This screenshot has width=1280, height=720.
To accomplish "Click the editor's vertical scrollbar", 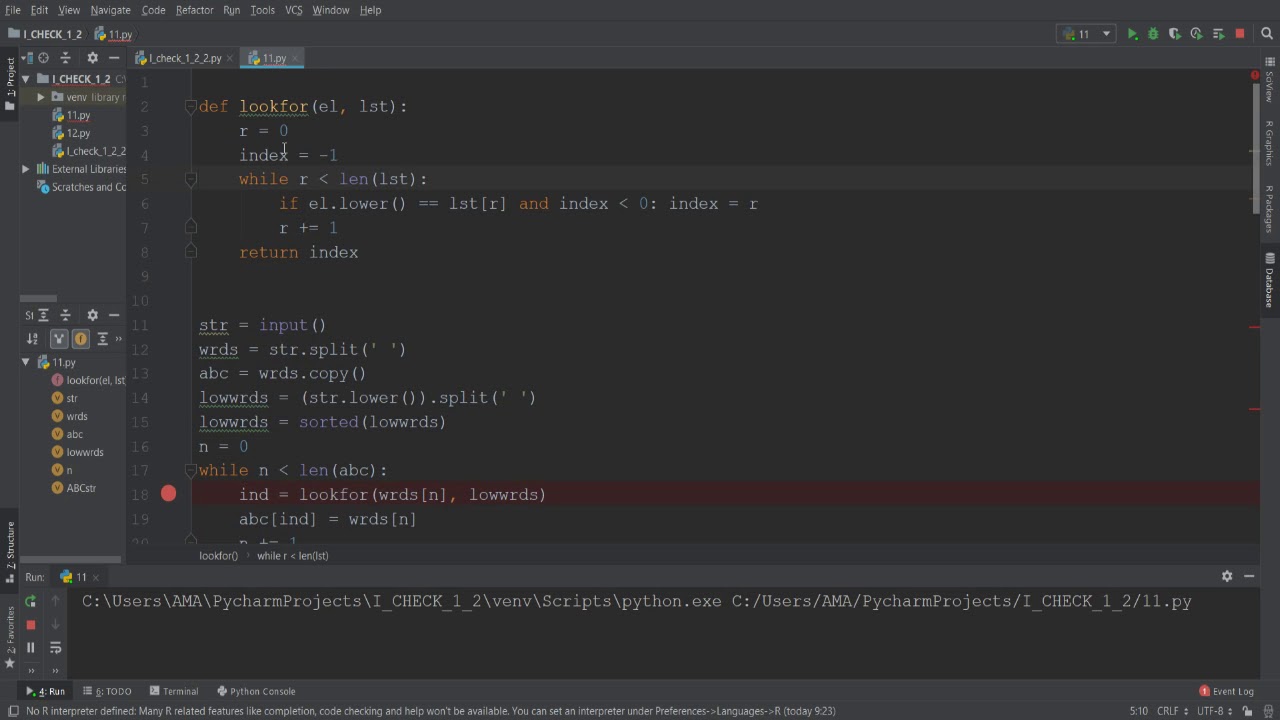I will [x=1256, y=148].
